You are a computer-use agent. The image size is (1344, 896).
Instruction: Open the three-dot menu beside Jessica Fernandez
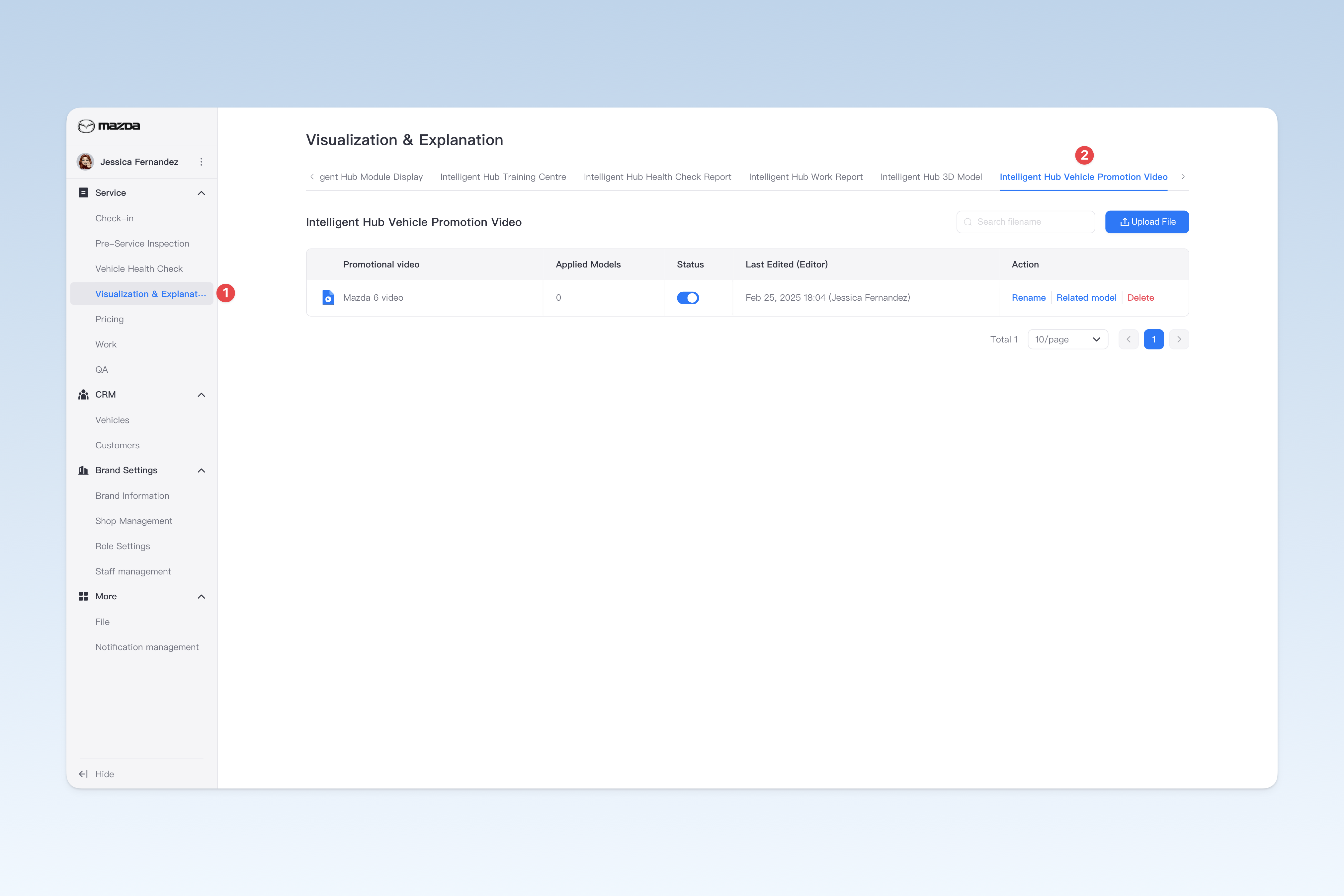click(201, 162)
